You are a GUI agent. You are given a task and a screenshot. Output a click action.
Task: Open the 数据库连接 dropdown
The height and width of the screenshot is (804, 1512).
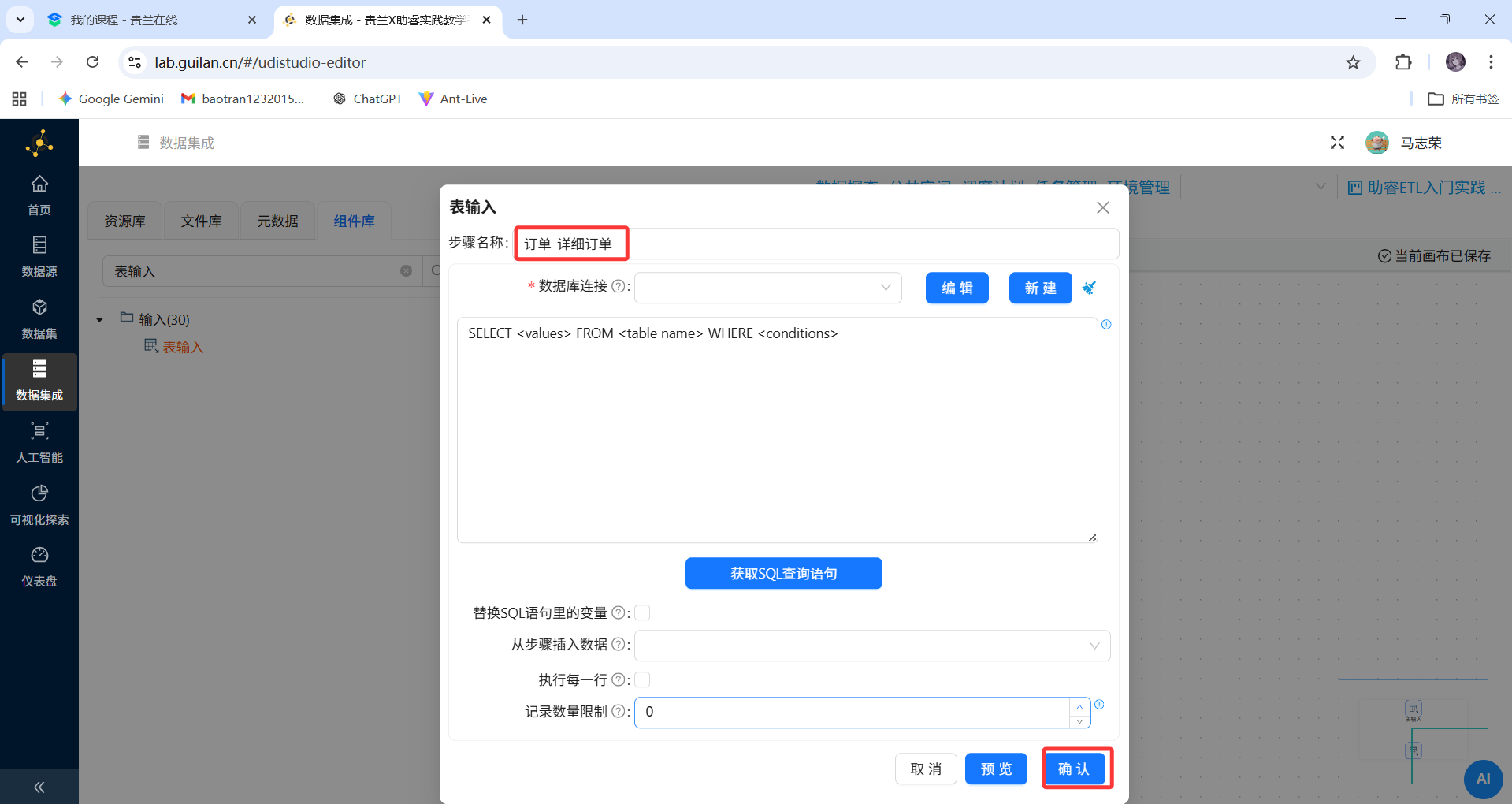(767, 288)
